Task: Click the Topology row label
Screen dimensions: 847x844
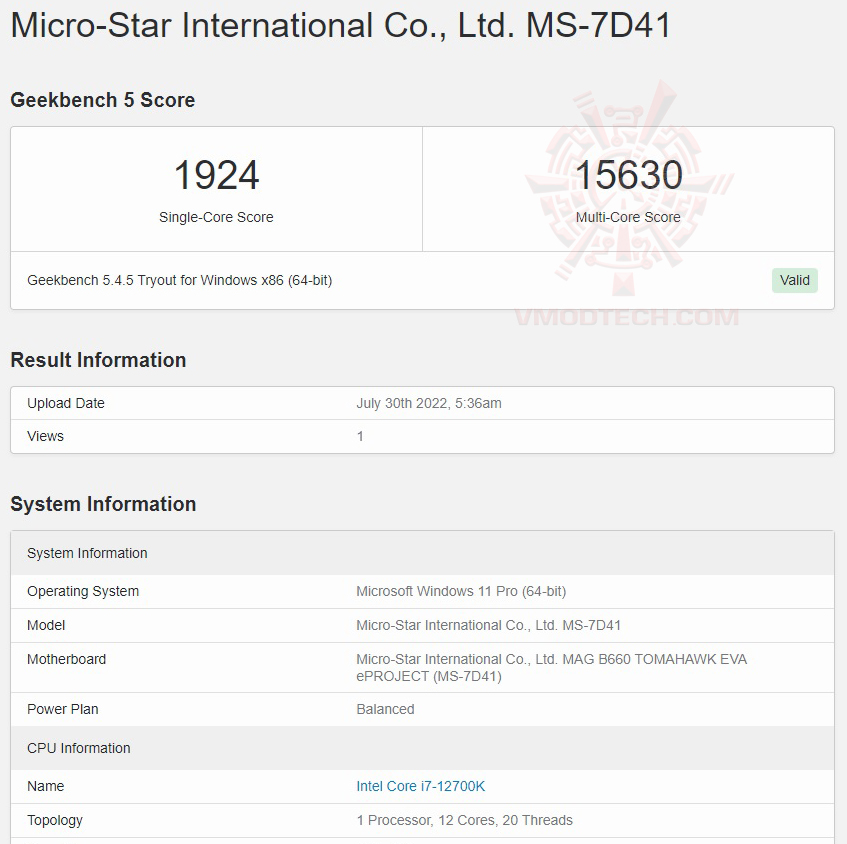Action: click(x=55, y=820)
